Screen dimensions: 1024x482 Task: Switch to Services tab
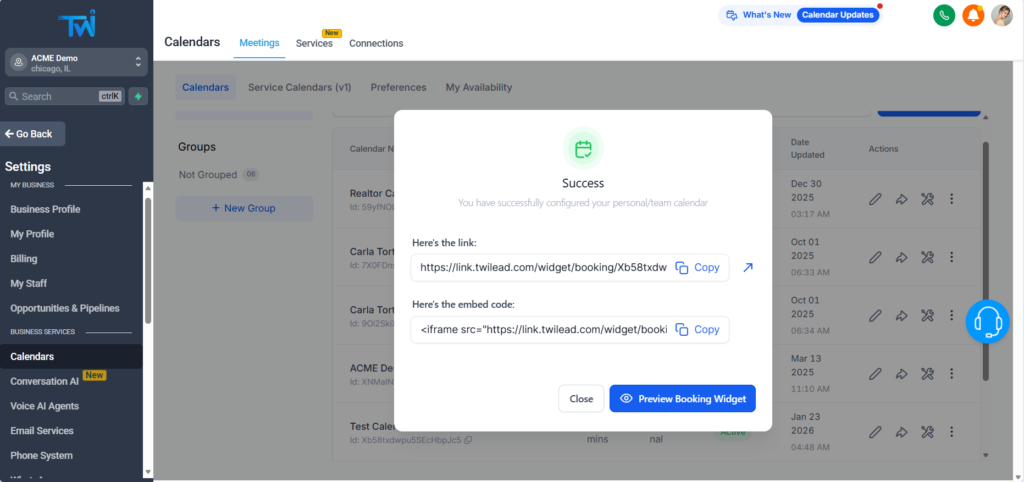[x=314, y=44]
